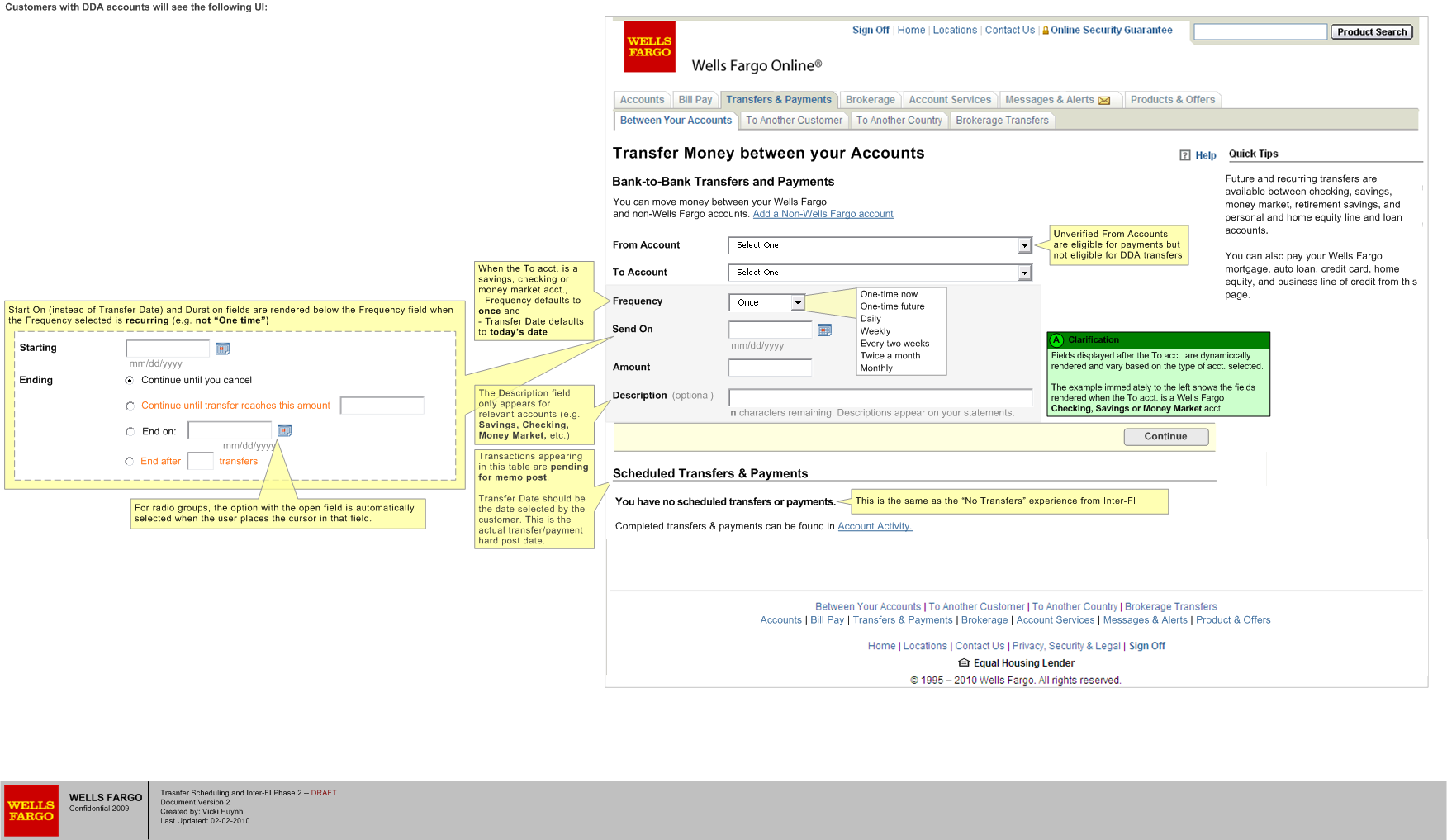This screenshot has width=1447, height=840.
Task: Choose One-time future from frequency list
Action: [x=892, y=306]
